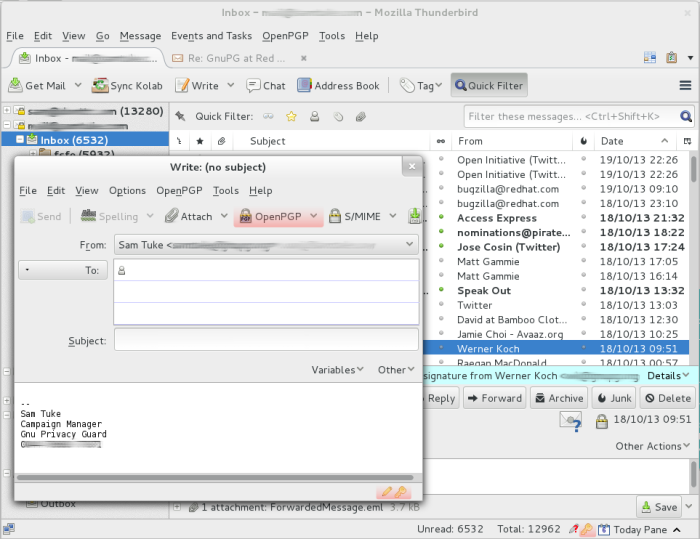
Task: Click tasks tab icon at top right
Action: [671, 58]
